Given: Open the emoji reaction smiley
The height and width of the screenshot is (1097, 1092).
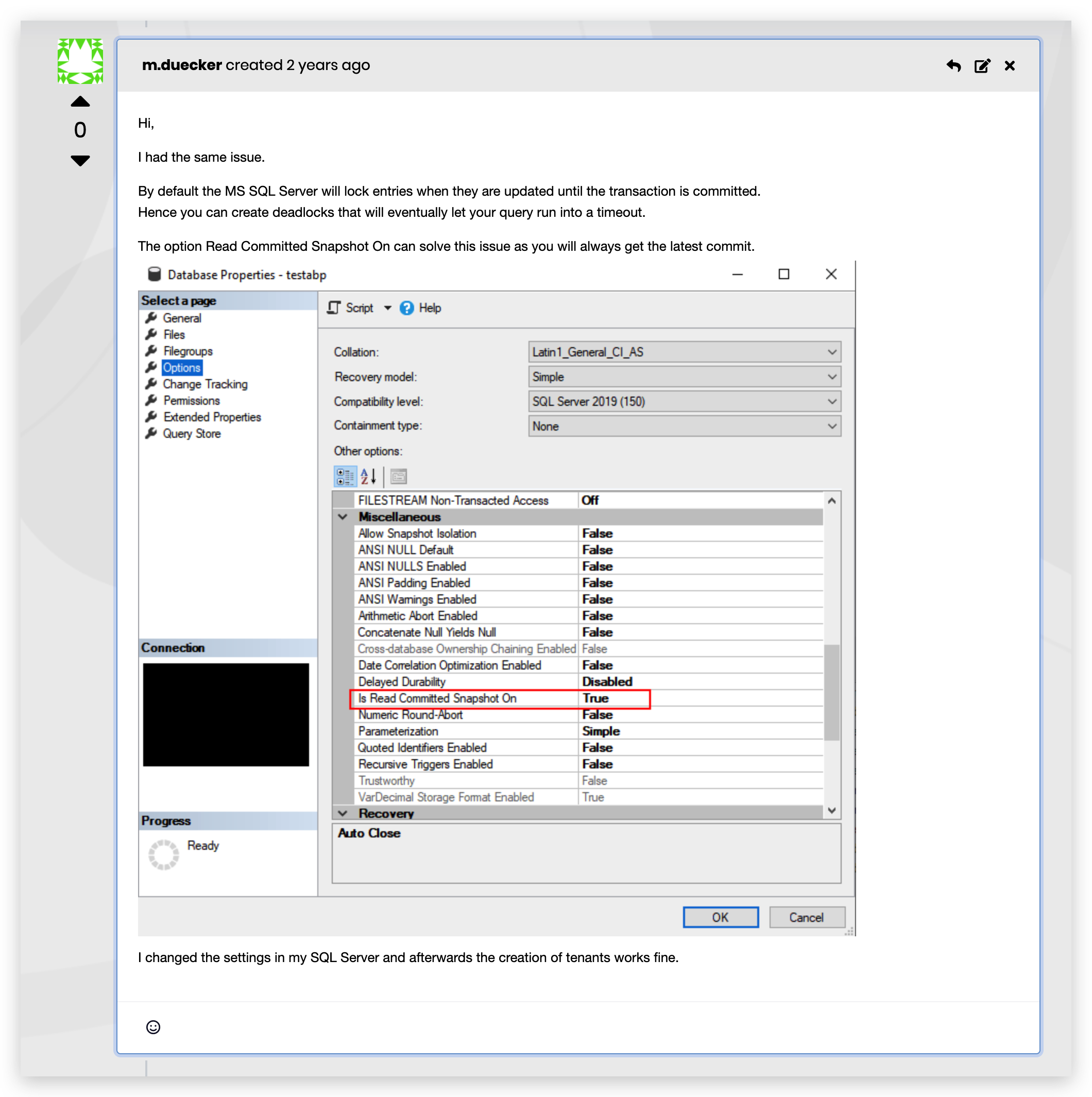Looking at the screenshot, I should click(x=153, y=1026).
